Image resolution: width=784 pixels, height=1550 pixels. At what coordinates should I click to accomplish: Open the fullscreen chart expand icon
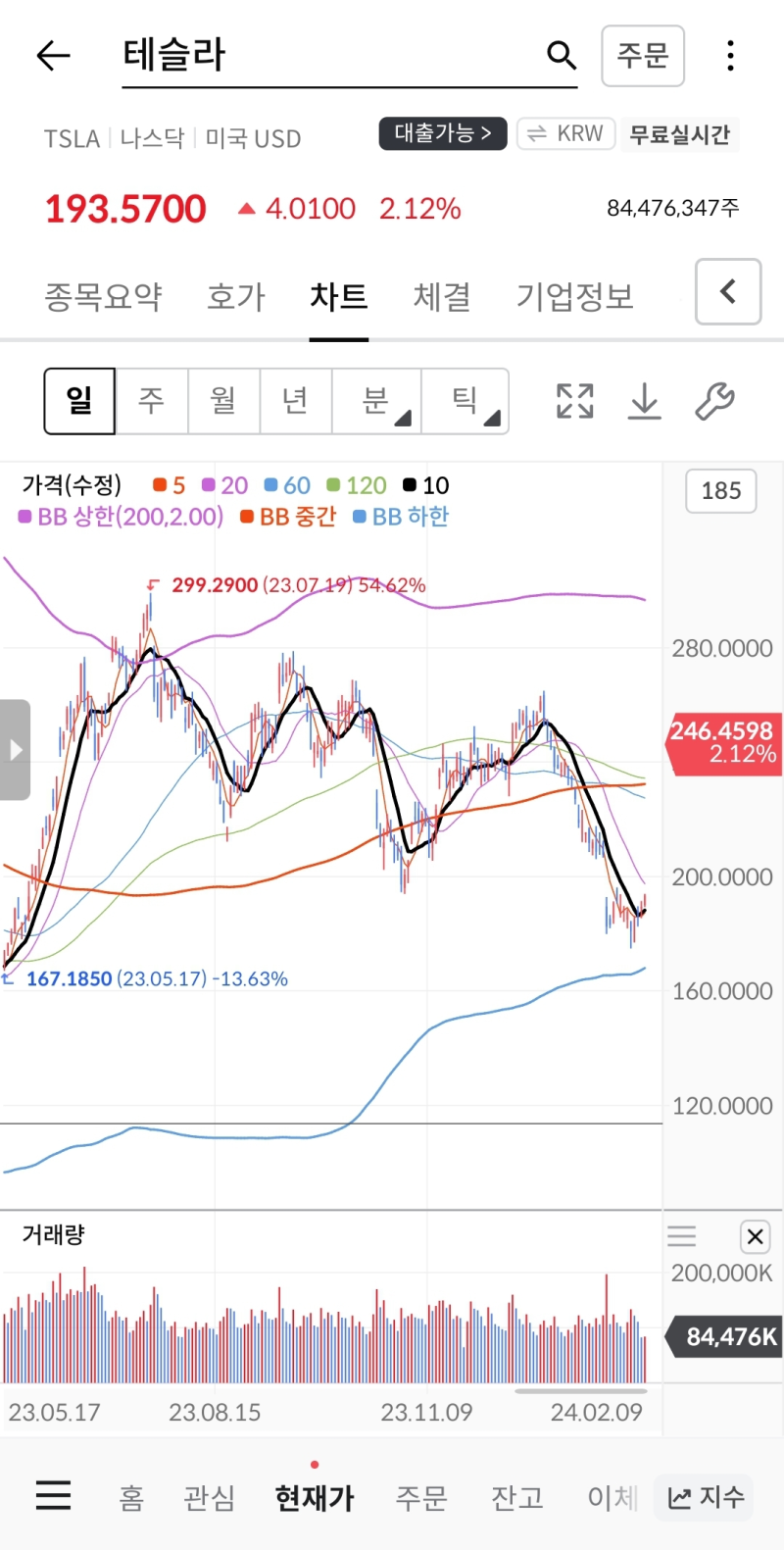(575, 401)
